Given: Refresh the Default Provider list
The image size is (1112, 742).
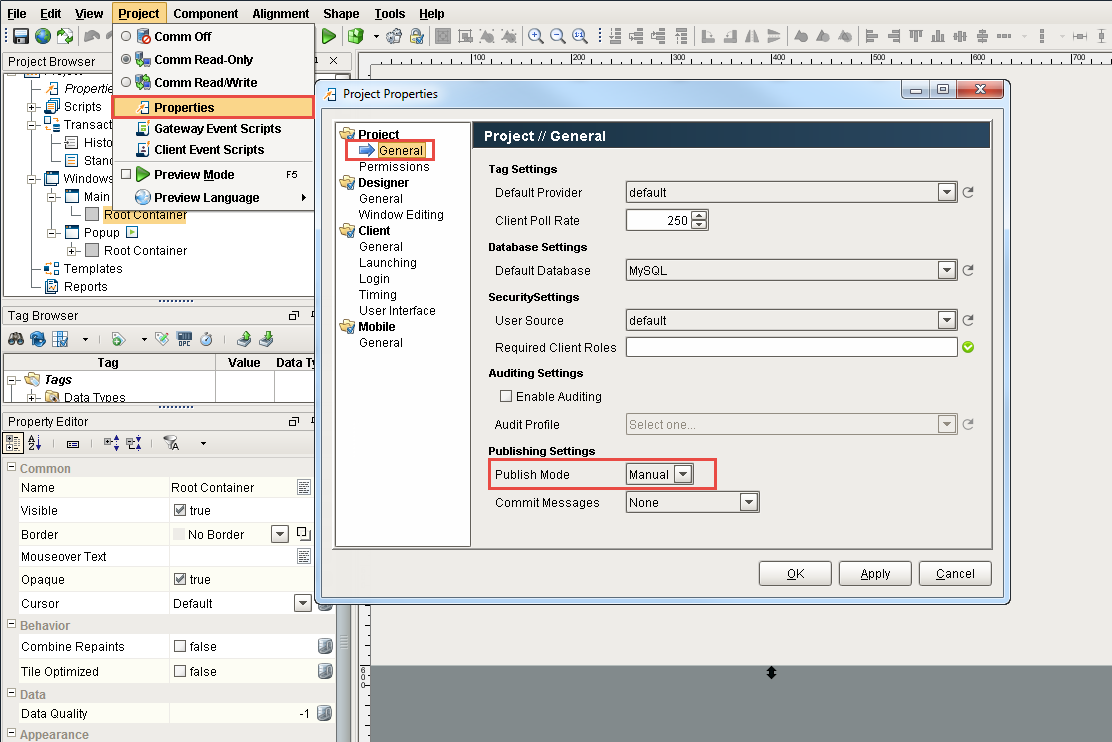Looking at the screenshot, I should point(967,192).
